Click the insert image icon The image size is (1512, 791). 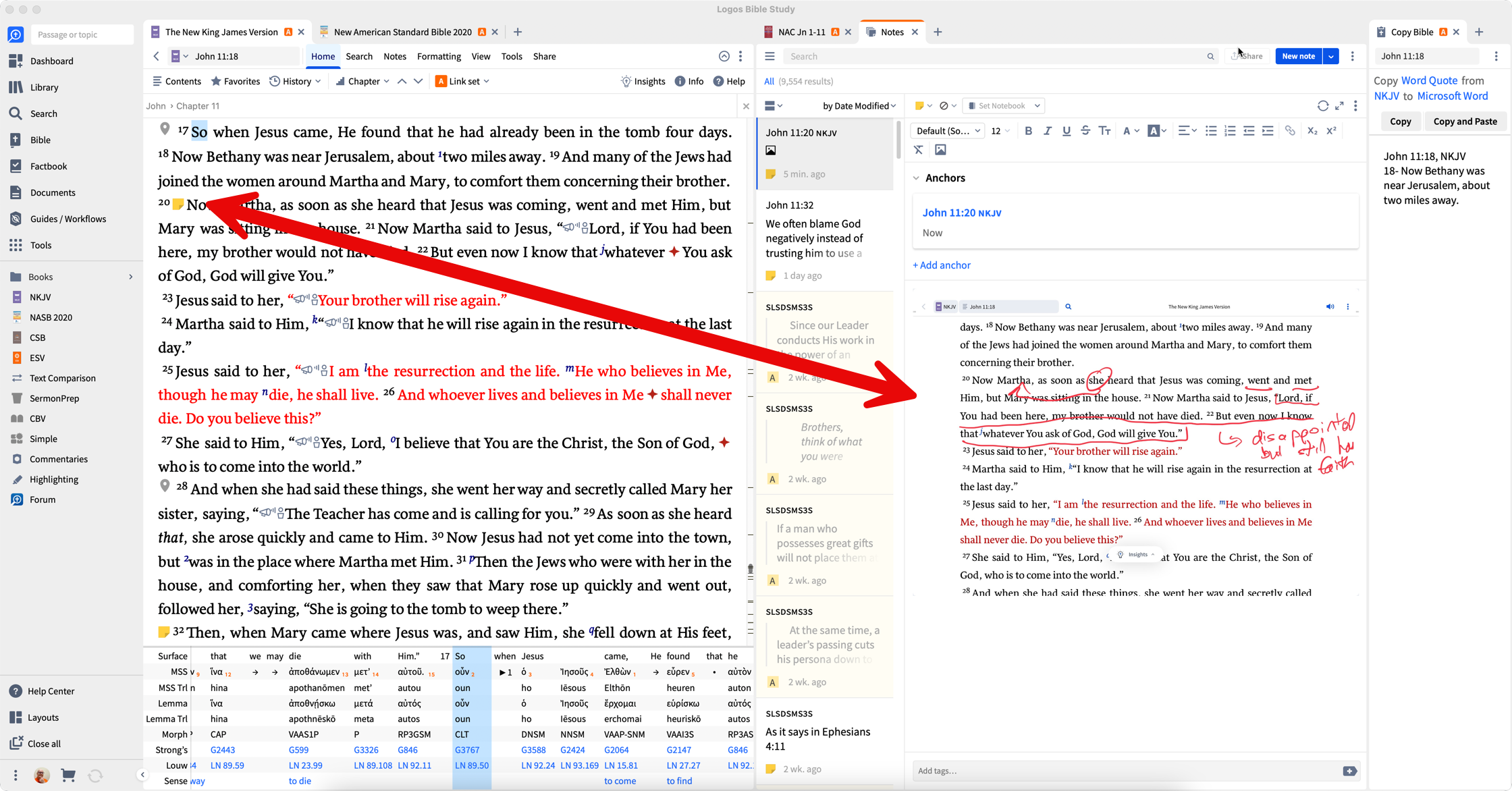coord(940,150)
